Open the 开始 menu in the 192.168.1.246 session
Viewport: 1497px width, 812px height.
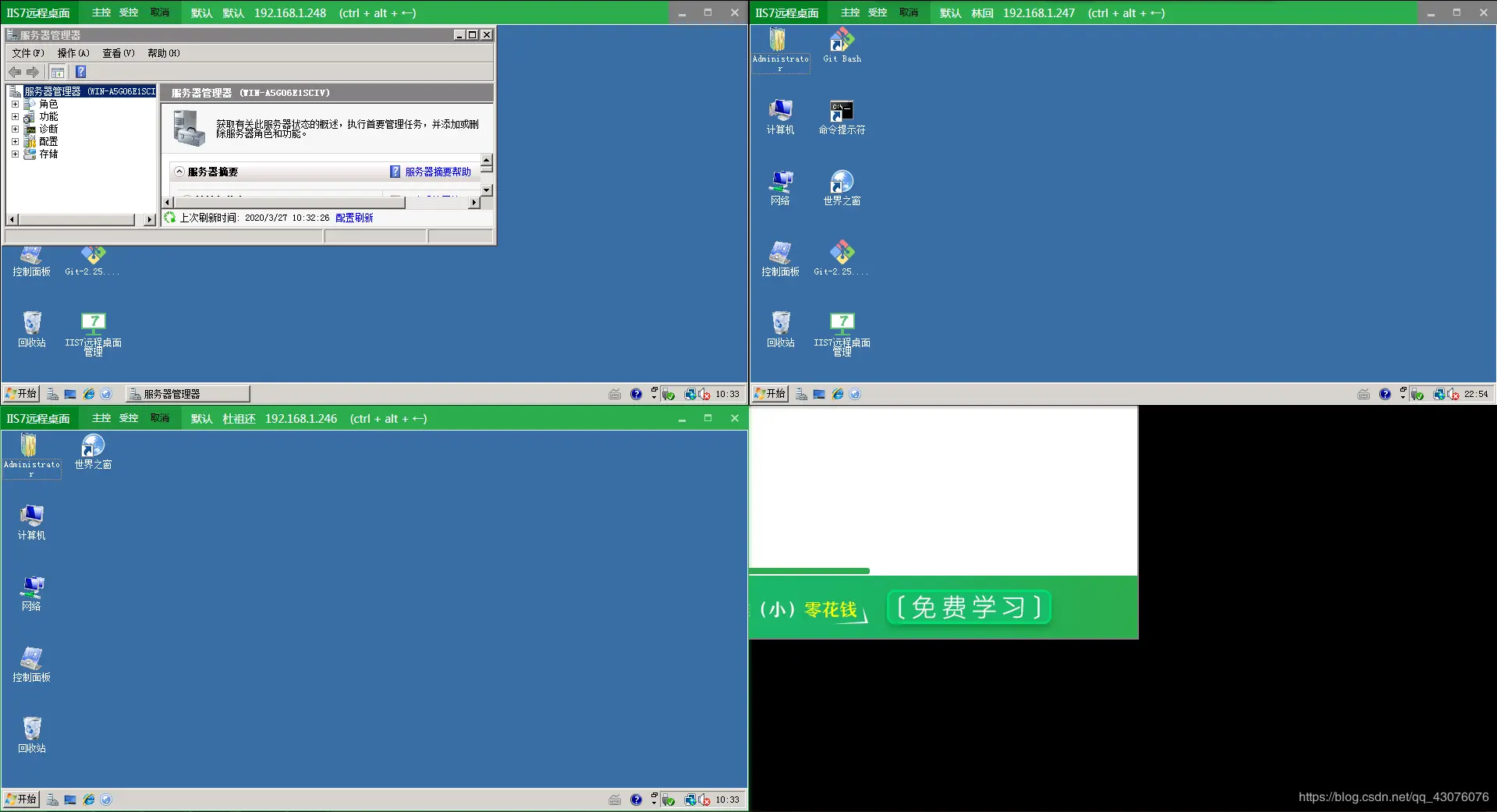[x=21, y=800]
